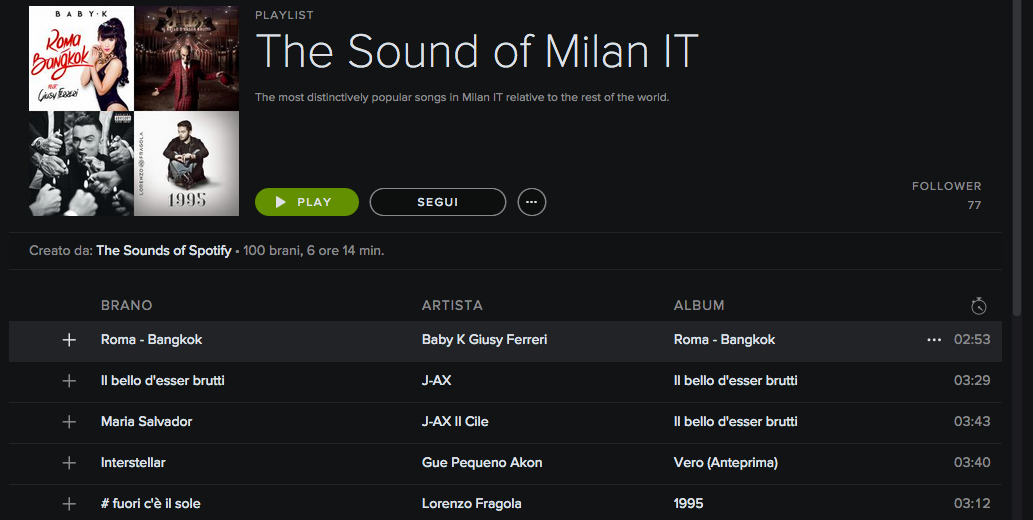Viewport: 1033px width, 520px height.
Task: Open playlist more options ellipsis button
Action: [x=532, y=202]
